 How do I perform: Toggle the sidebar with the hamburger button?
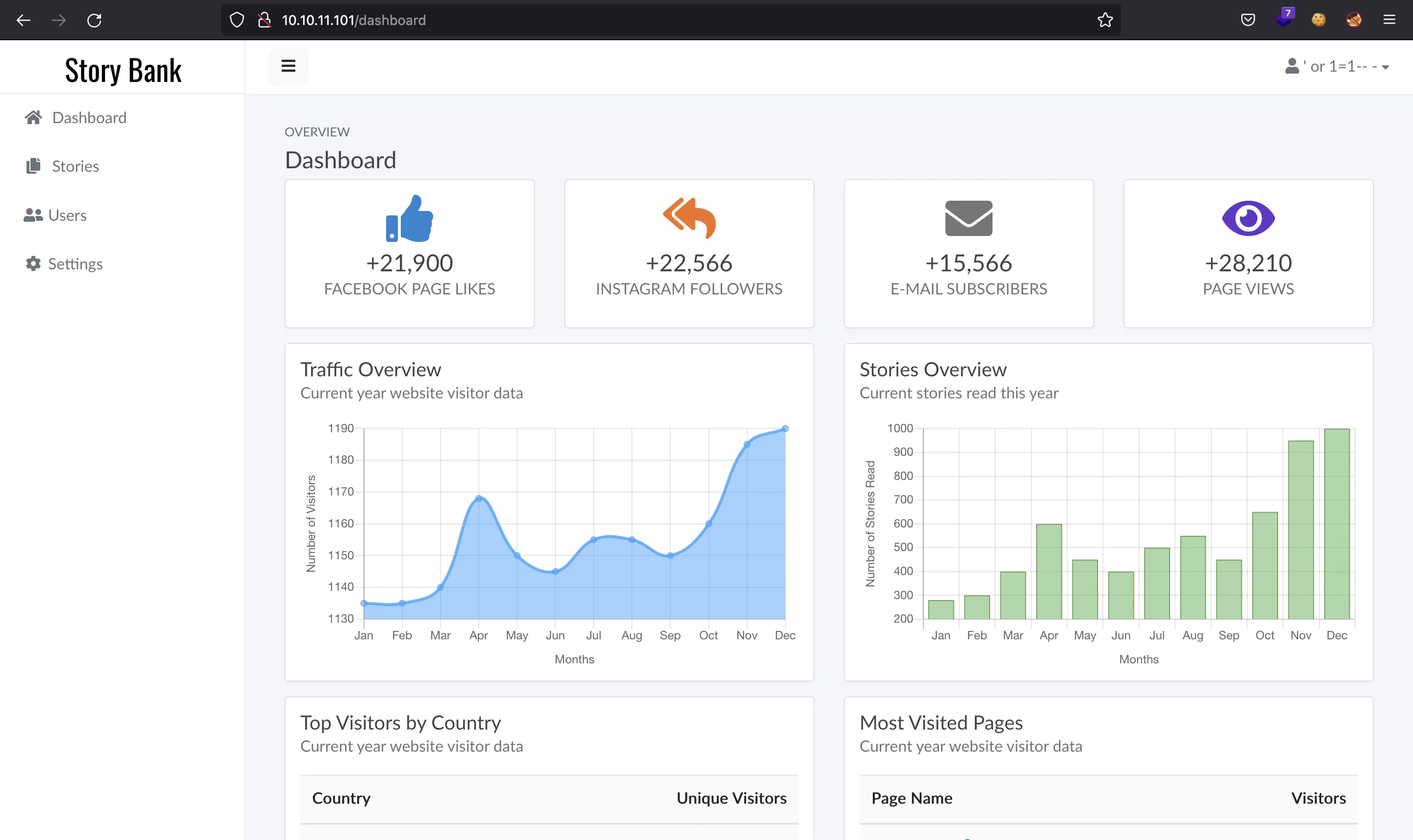point(288,66)
